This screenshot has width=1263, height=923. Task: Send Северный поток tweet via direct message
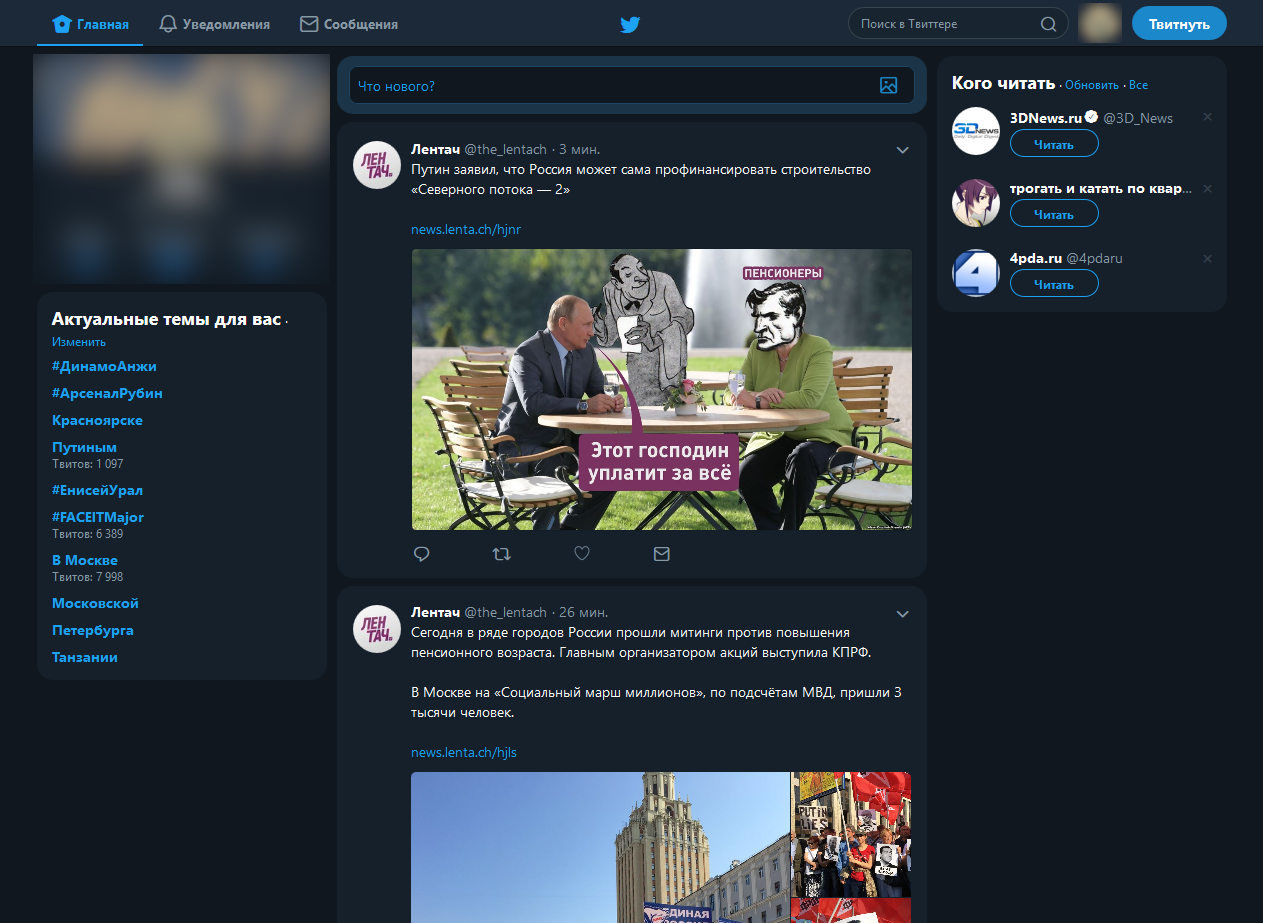click(661, 554)
